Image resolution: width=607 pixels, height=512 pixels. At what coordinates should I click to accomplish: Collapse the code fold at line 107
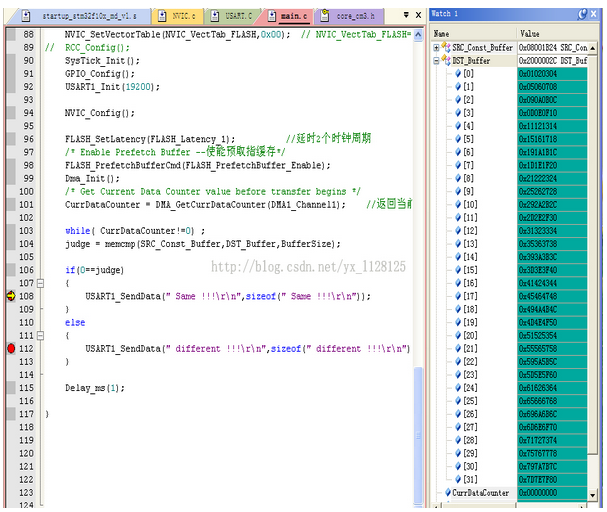40,283
